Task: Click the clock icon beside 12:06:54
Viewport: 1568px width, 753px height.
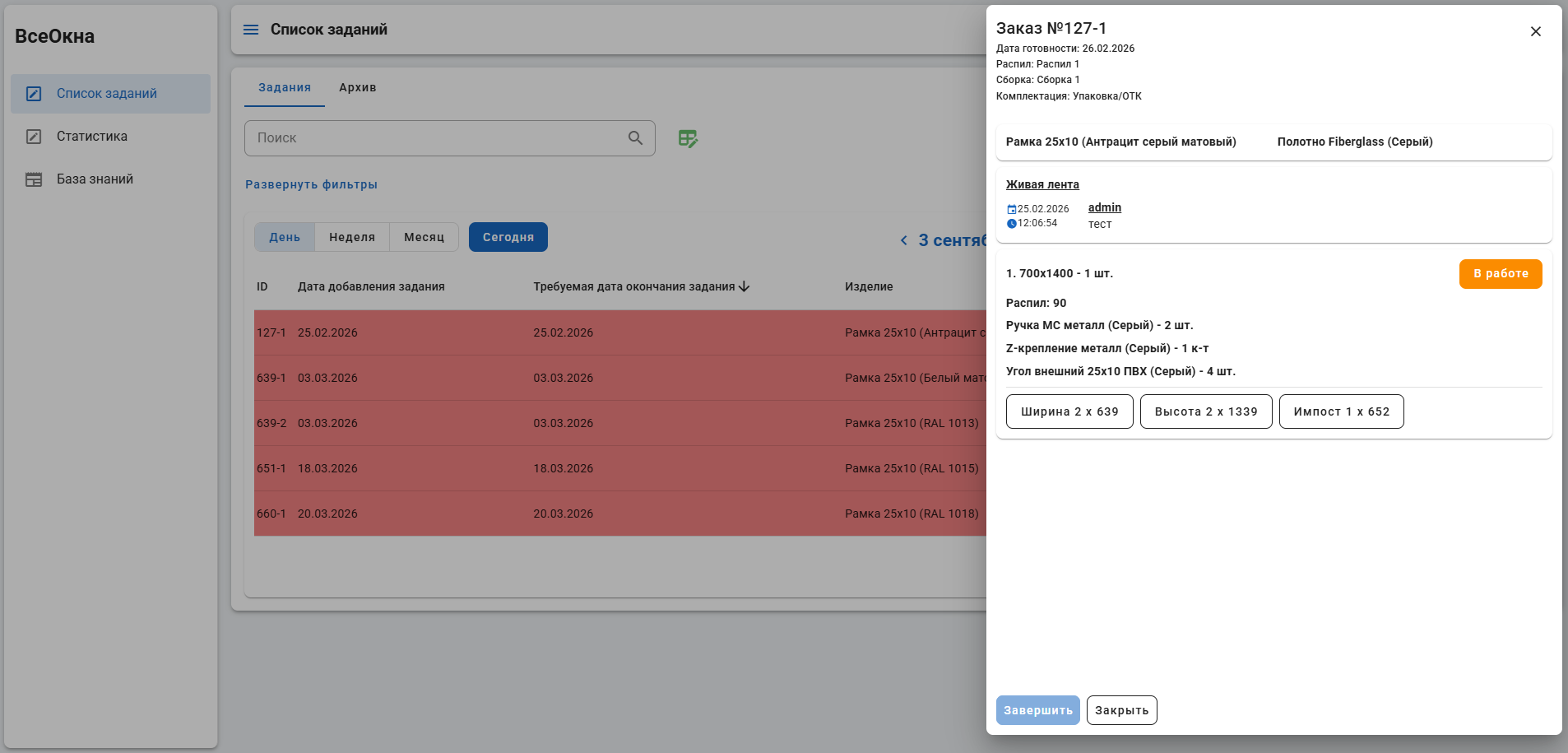Action: click(1011, 224)
